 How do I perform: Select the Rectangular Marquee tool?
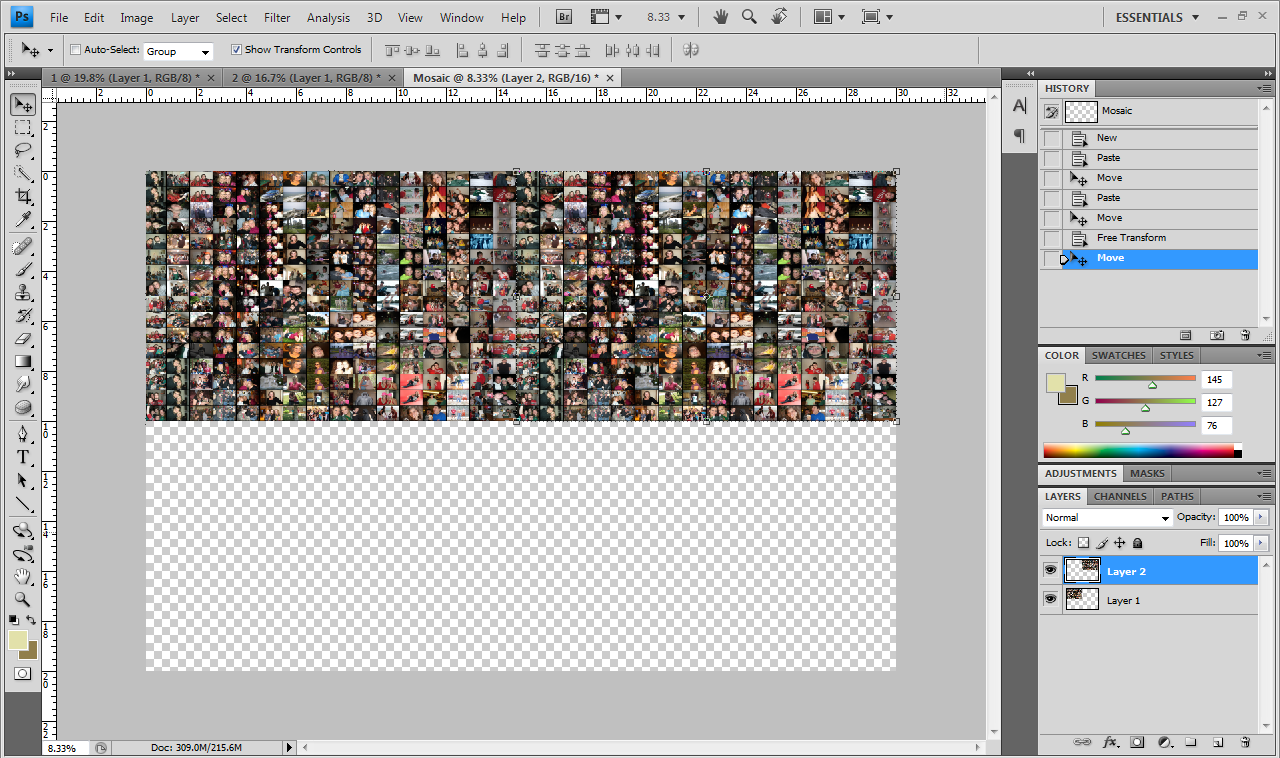tap(22, 128)
